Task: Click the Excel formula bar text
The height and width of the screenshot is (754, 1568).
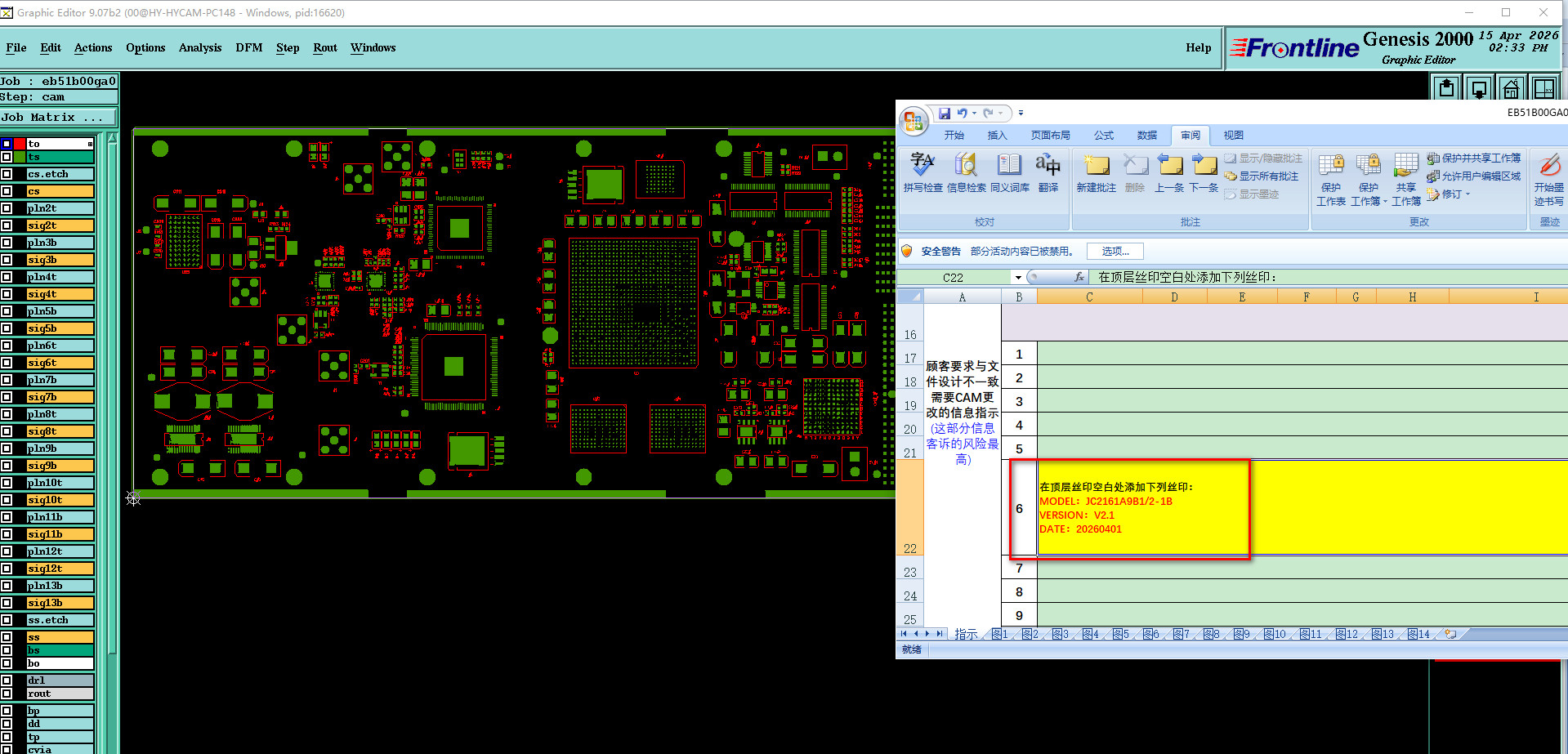Action: tap(1186, 278)
